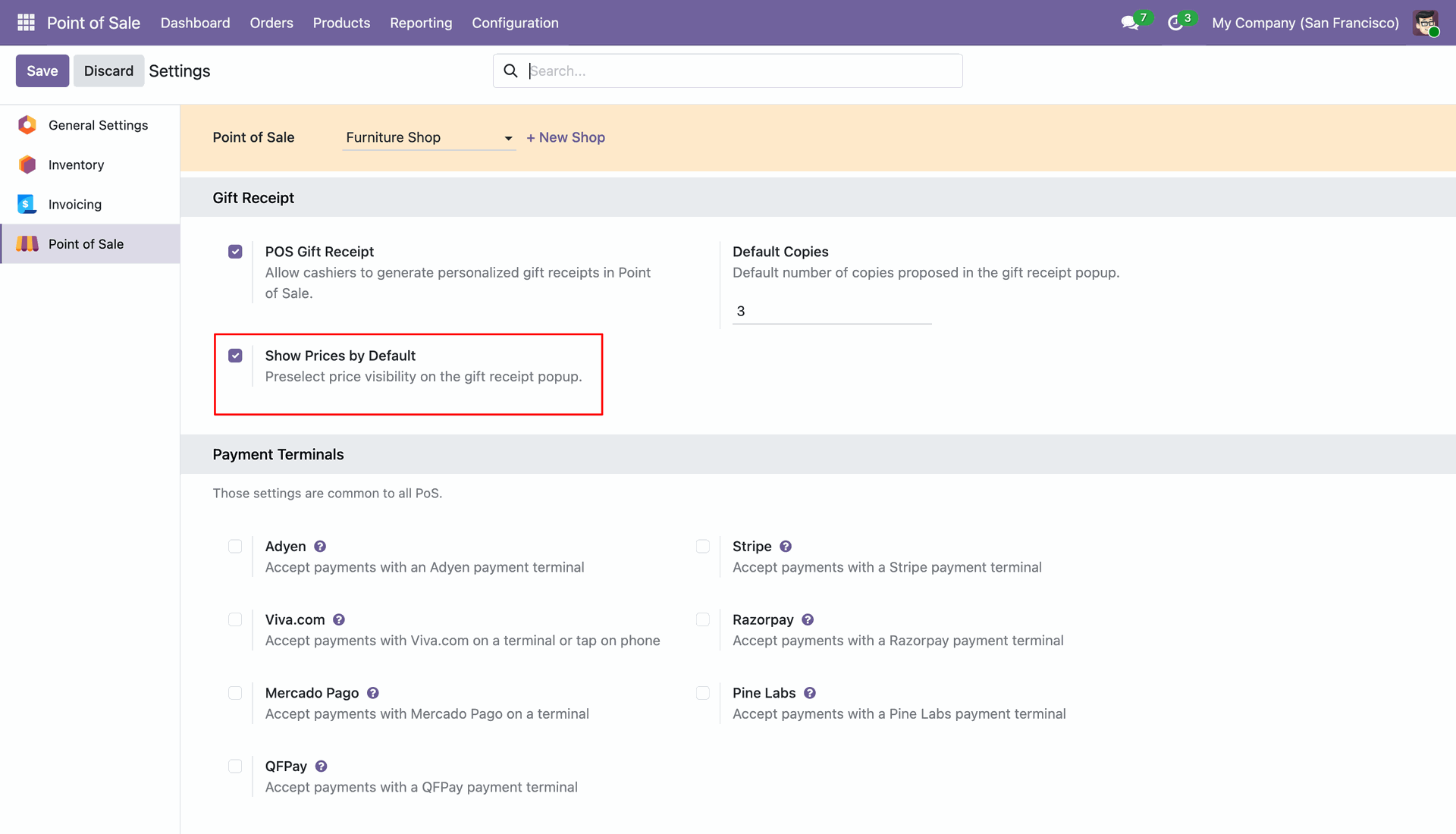
Task: Uncheck Show Prices by Default checkbox
Action: pos(235,356)
